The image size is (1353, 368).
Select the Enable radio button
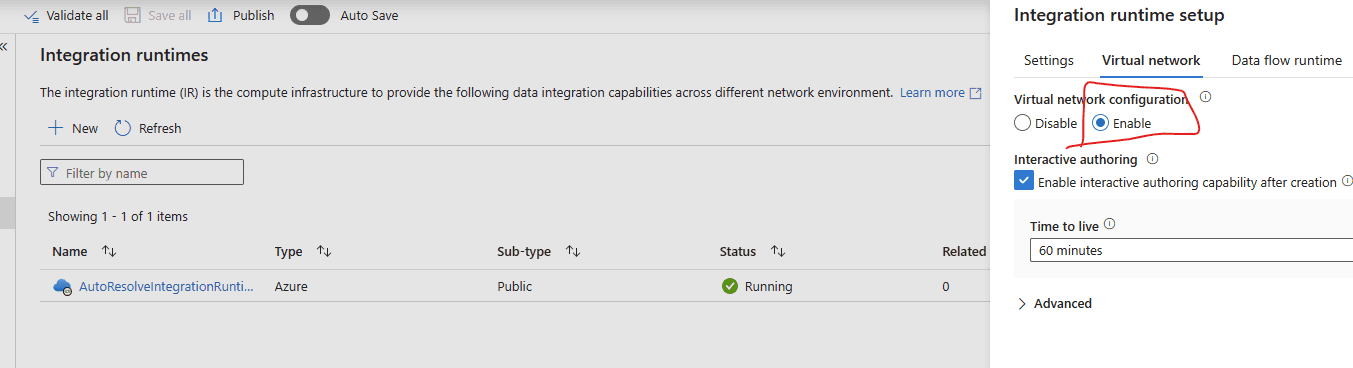(1100, 123)
